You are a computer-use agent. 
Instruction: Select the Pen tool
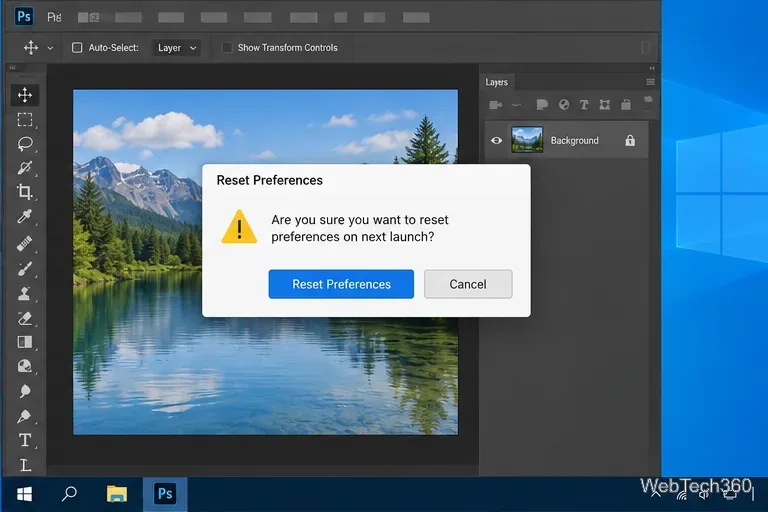point(25,416)
